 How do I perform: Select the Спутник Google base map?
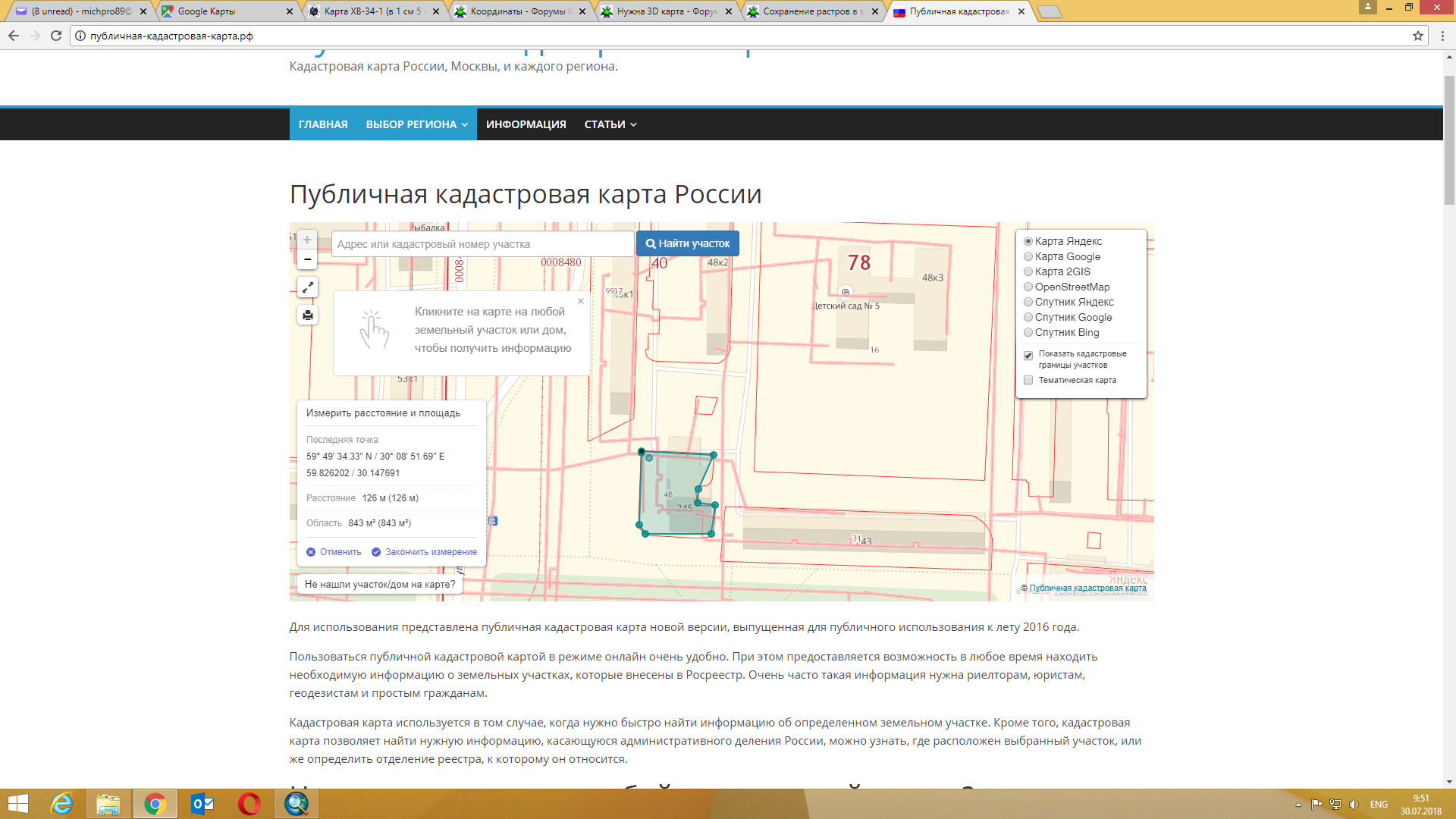[1028, 317]
